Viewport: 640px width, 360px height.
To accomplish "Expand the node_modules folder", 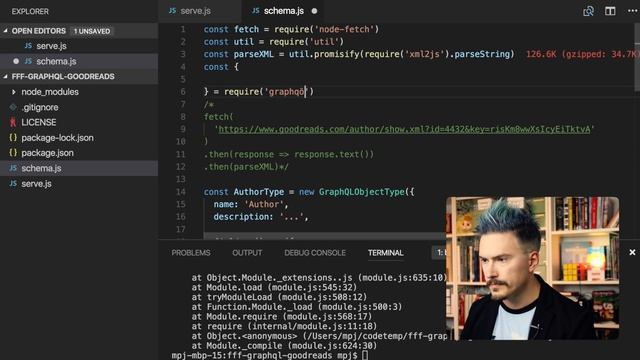I will pyautogui.click(x=14, y=92).
